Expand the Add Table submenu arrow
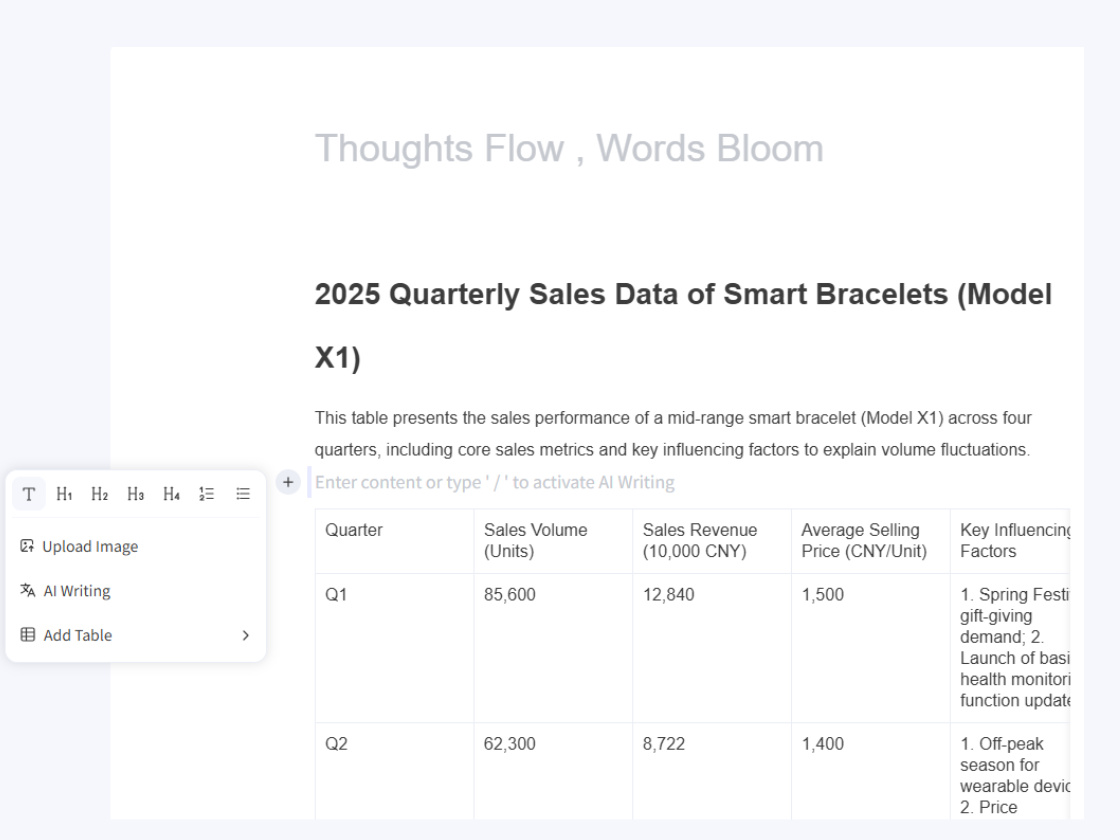The height and width of the screenshot is (840, 1120). pyautogui.click(x=245, y=635)
